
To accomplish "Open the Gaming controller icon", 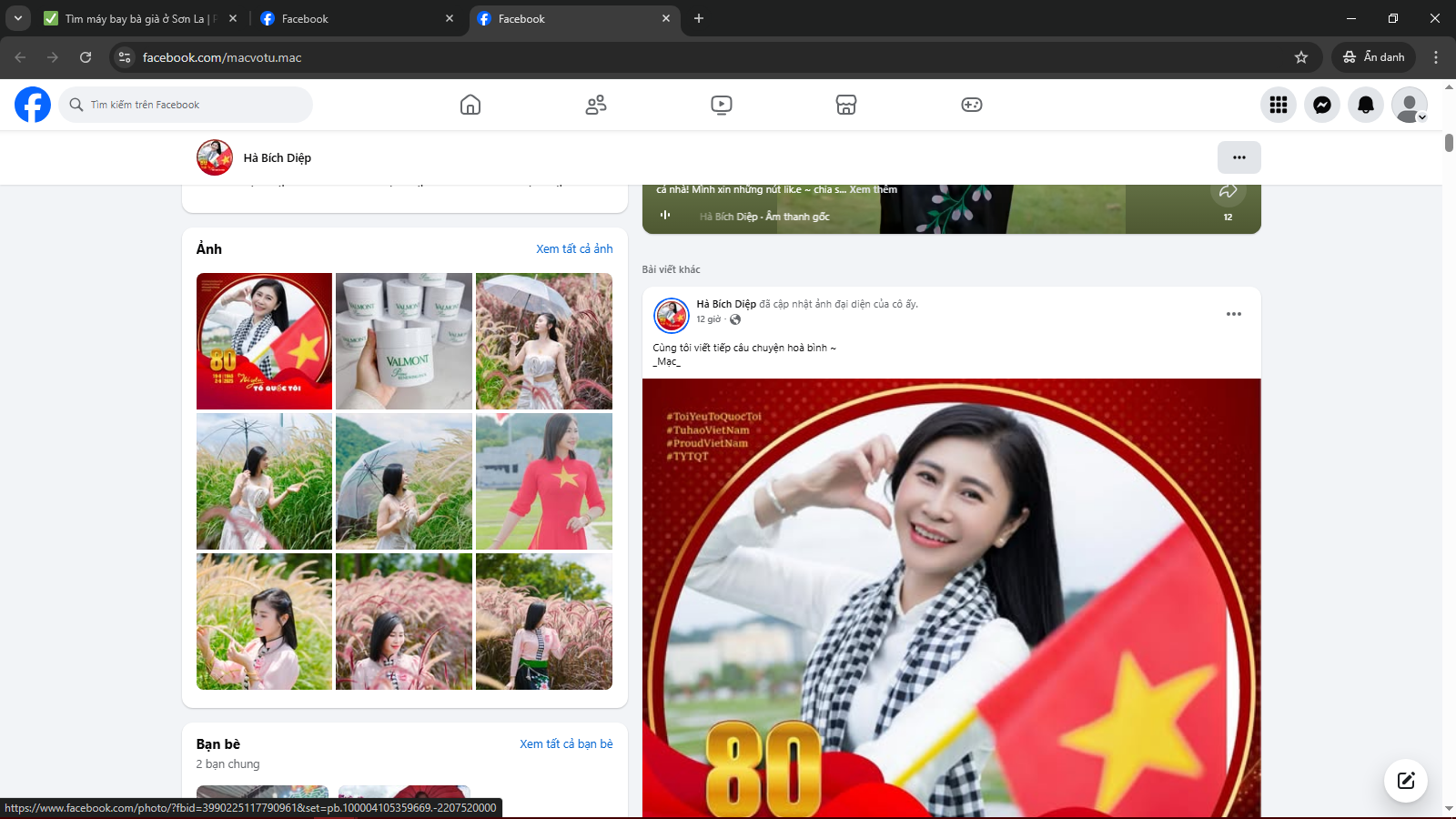I will 971,105.
